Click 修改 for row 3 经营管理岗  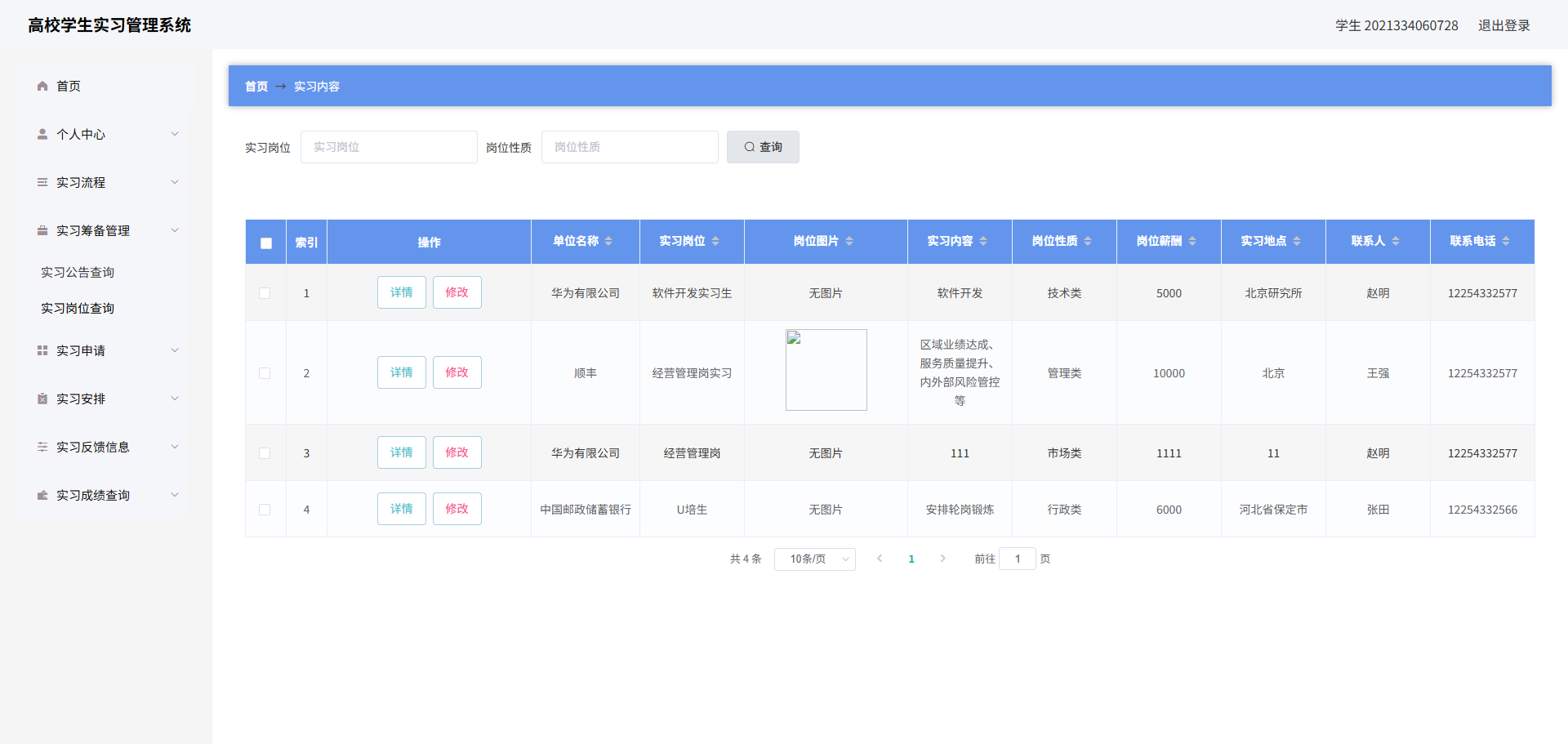tap(457, 452)
